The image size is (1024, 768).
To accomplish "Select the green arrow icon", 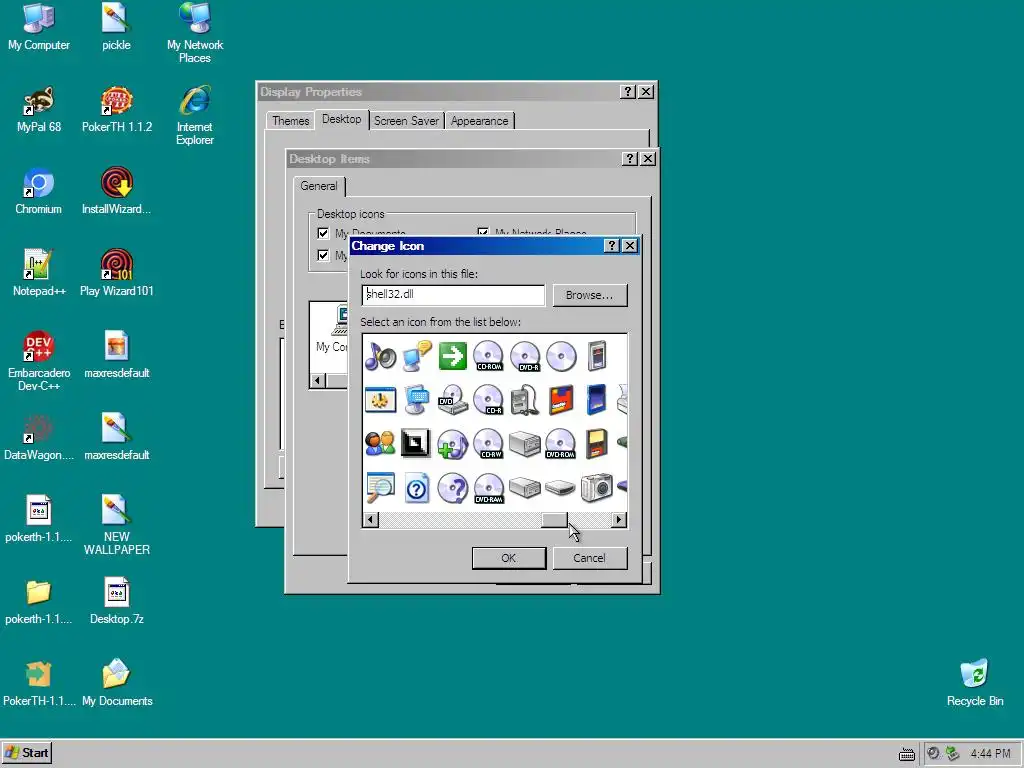I will point(453,357).
